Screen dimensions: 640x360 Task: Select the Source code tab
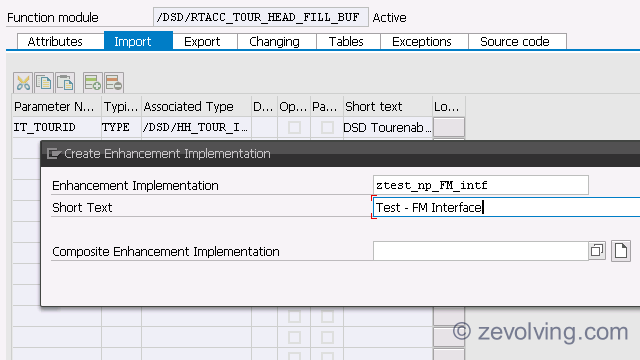coord(515,42)
